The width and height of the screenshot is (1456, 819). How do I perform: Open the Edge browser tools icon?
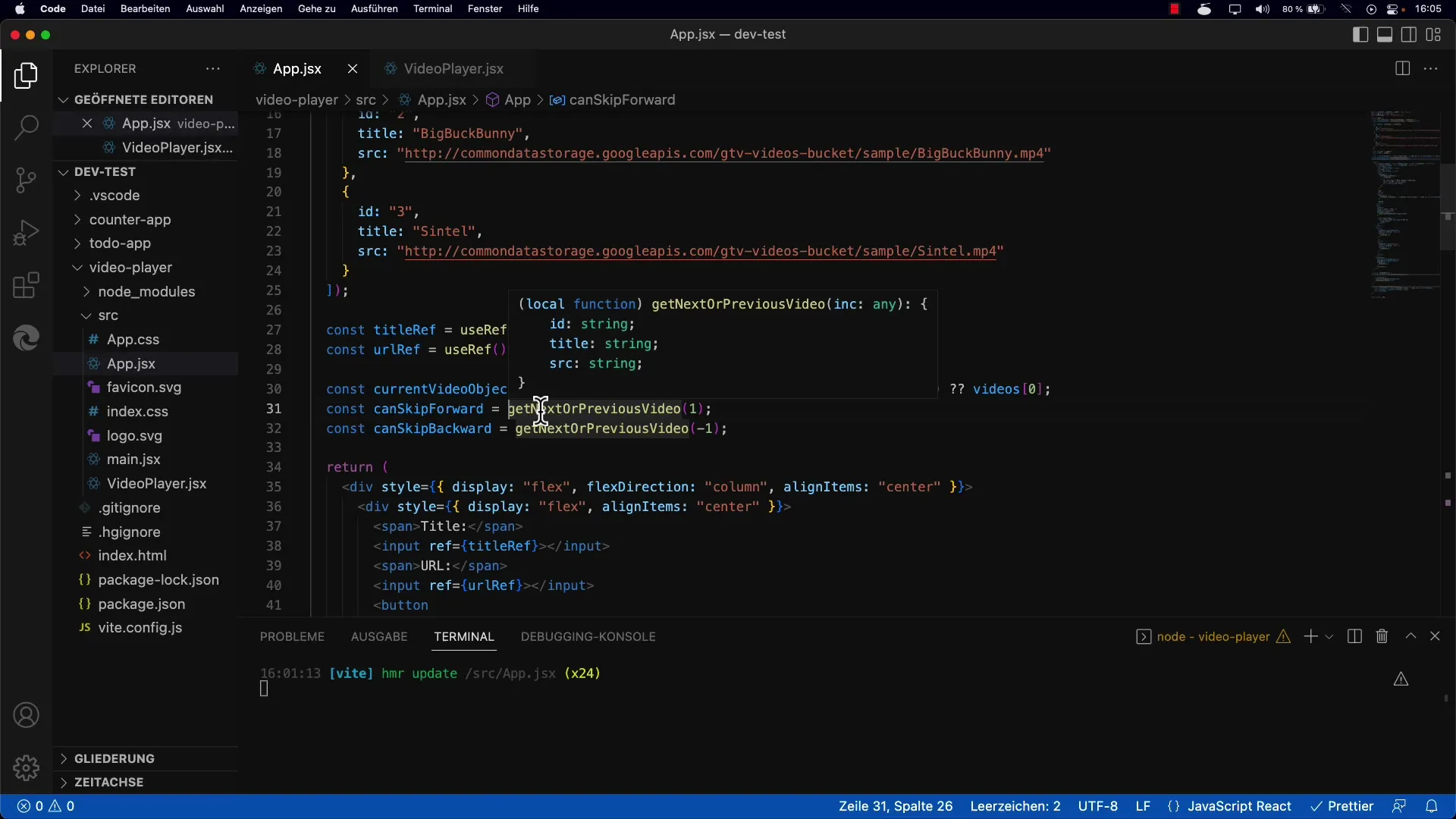(26, 338)
